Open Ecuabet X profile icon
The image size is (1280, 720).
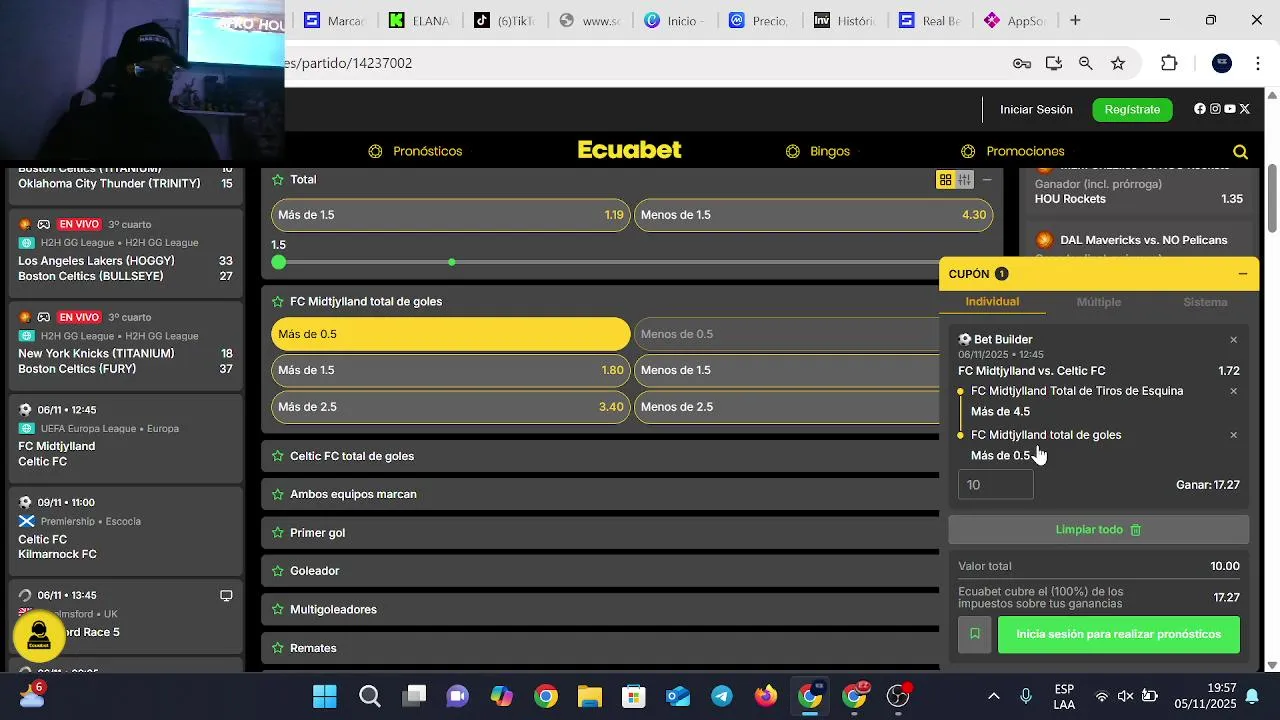[x=1245, y=109]
